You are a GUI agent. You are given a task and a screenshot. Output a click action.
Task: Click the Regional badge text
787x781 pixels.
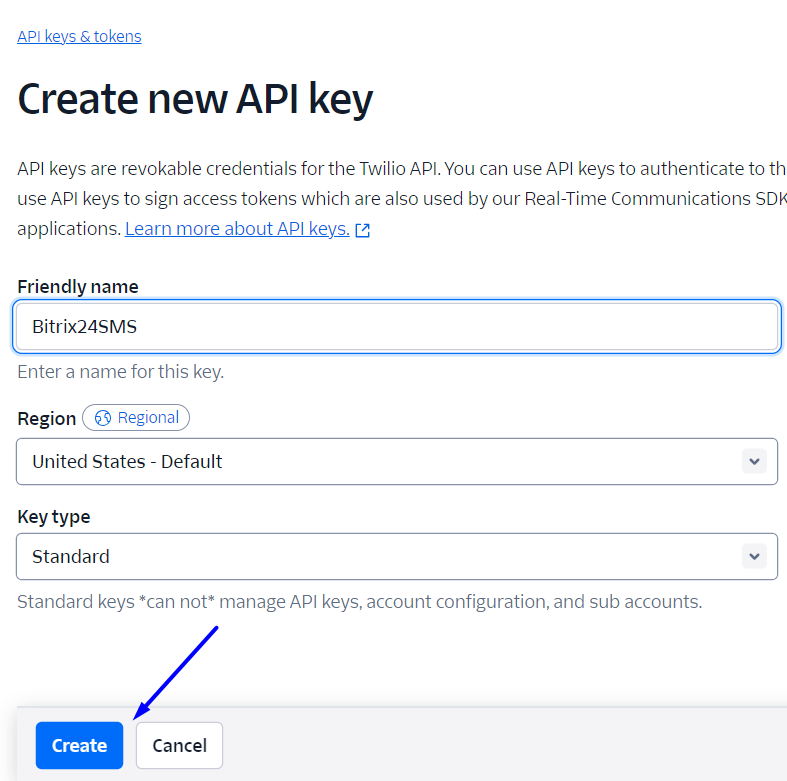click(x=148, y=418)
